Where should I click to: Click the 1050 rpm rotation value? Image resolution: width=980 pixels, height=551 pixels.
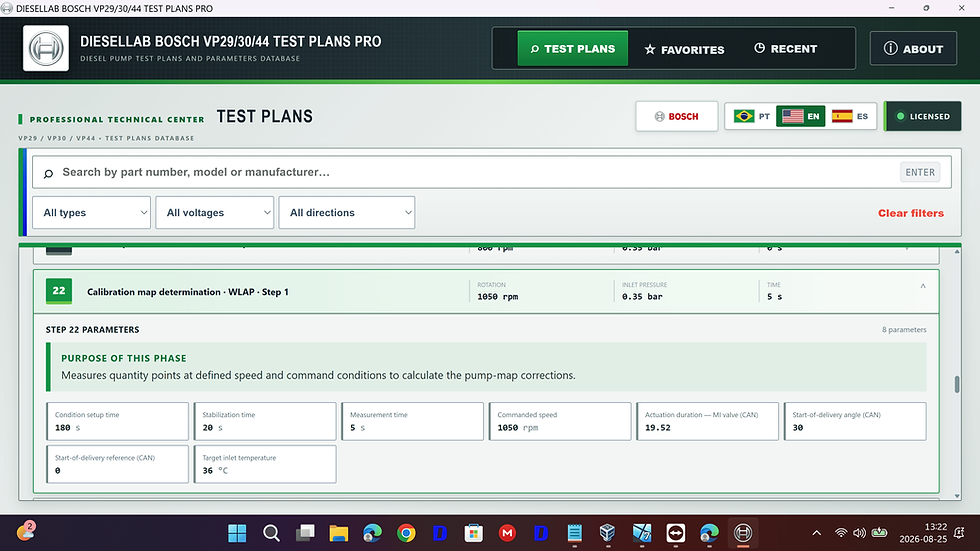click(498, 297)
